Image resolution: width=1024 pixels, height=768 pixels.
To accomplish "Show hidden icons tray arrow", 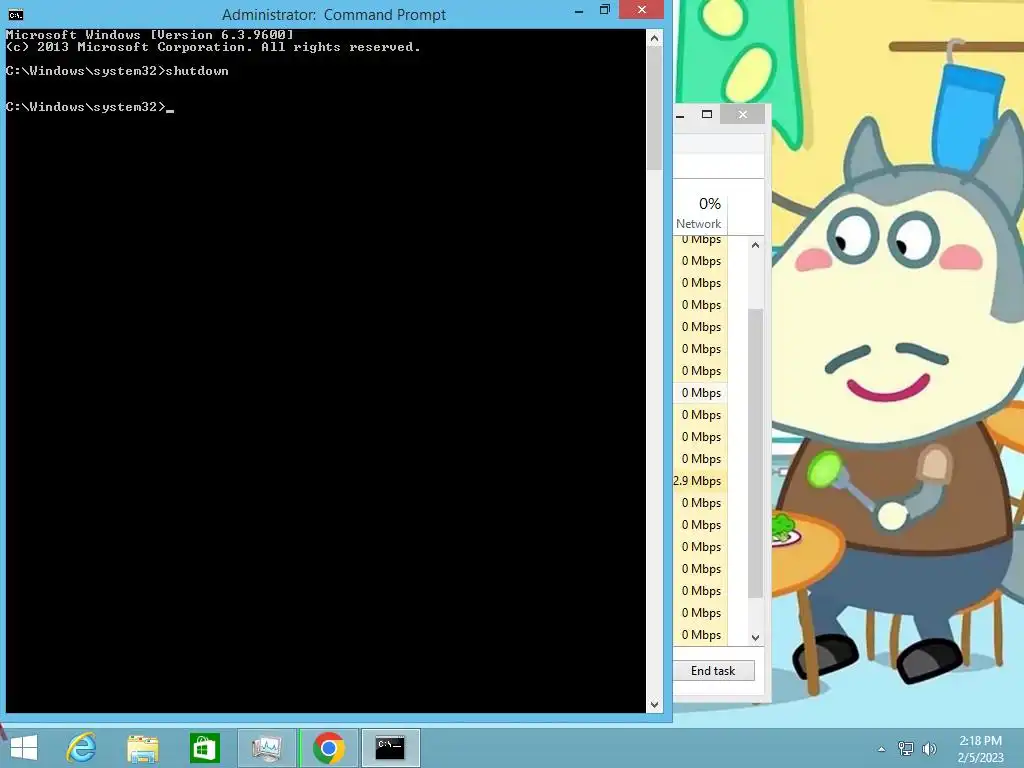I will (882, 749).
